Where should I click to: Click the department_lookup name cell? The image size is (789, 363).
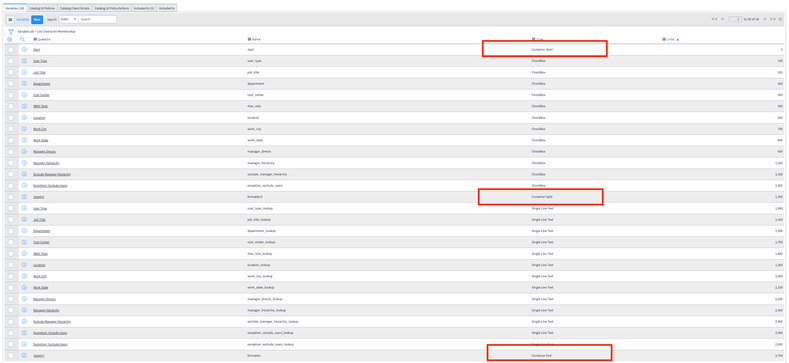262,231
